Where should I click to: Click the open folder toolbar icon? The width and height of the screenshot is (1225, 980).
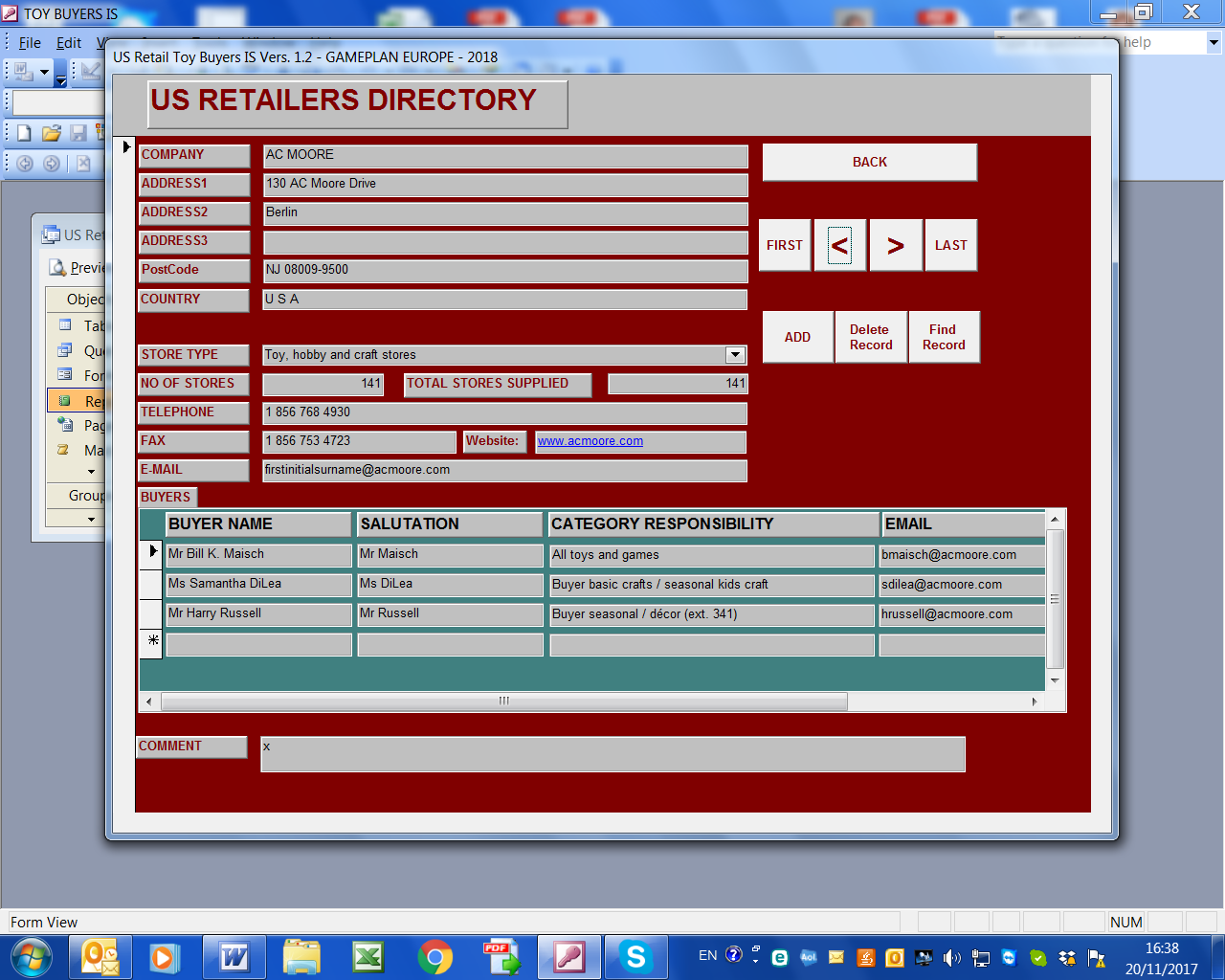click(x=52, y=133)
